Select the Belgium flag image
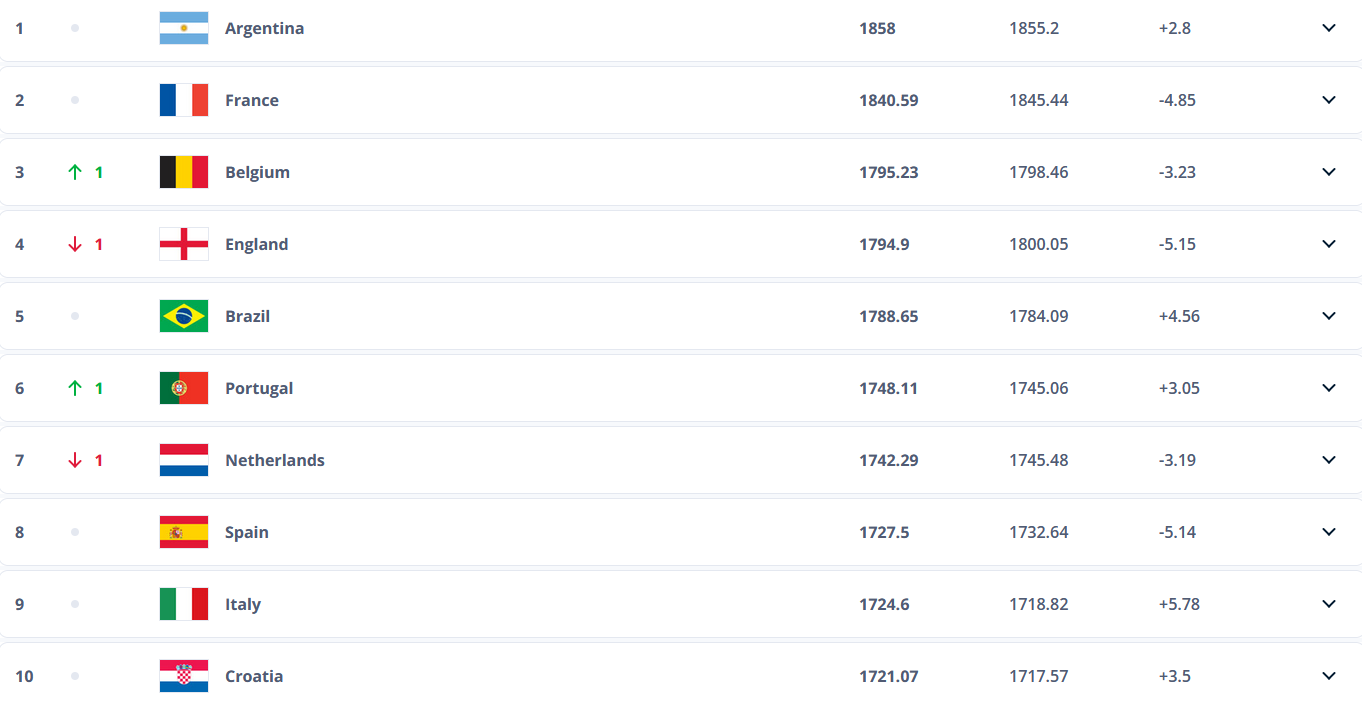 click(184, 172)
